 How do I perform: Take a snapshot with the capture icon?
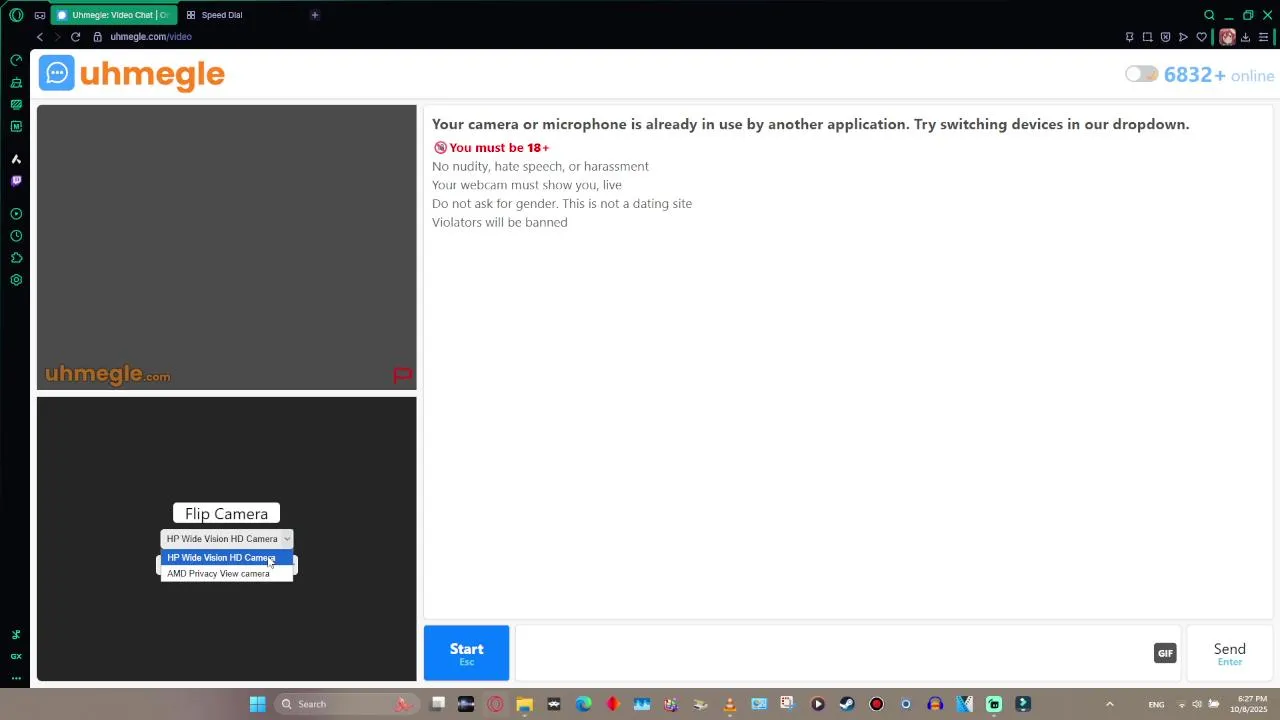[1147, 37]
